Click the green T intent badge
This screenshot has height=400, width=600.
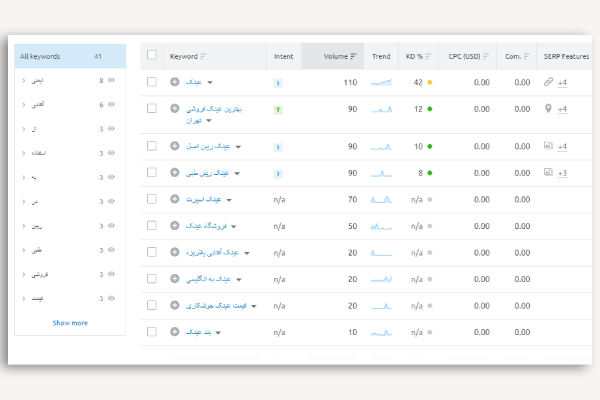(278, 110)
